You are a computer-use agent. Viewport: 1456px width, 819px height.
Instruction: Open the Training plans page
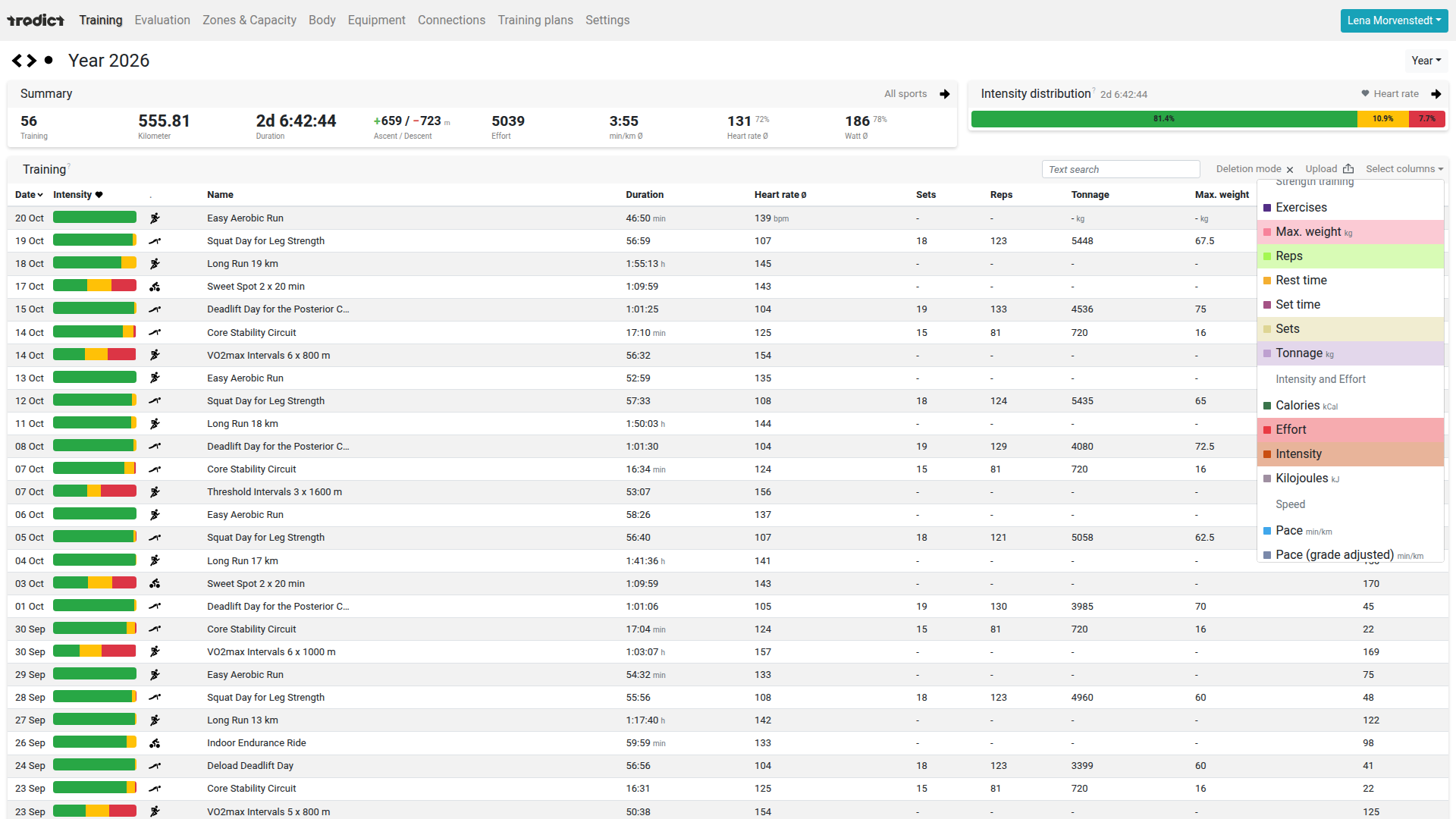535,20
